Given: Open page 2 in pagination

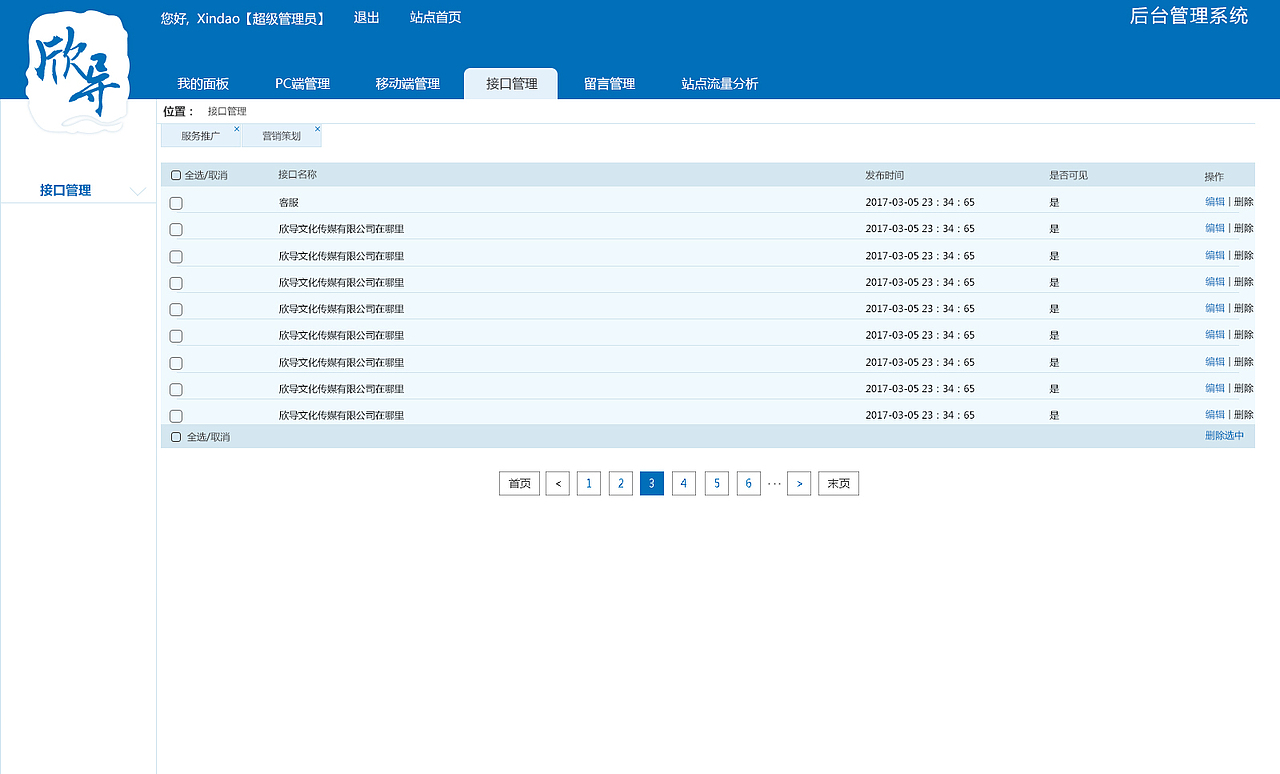Looking at the screenshot, I should (621, 484).
